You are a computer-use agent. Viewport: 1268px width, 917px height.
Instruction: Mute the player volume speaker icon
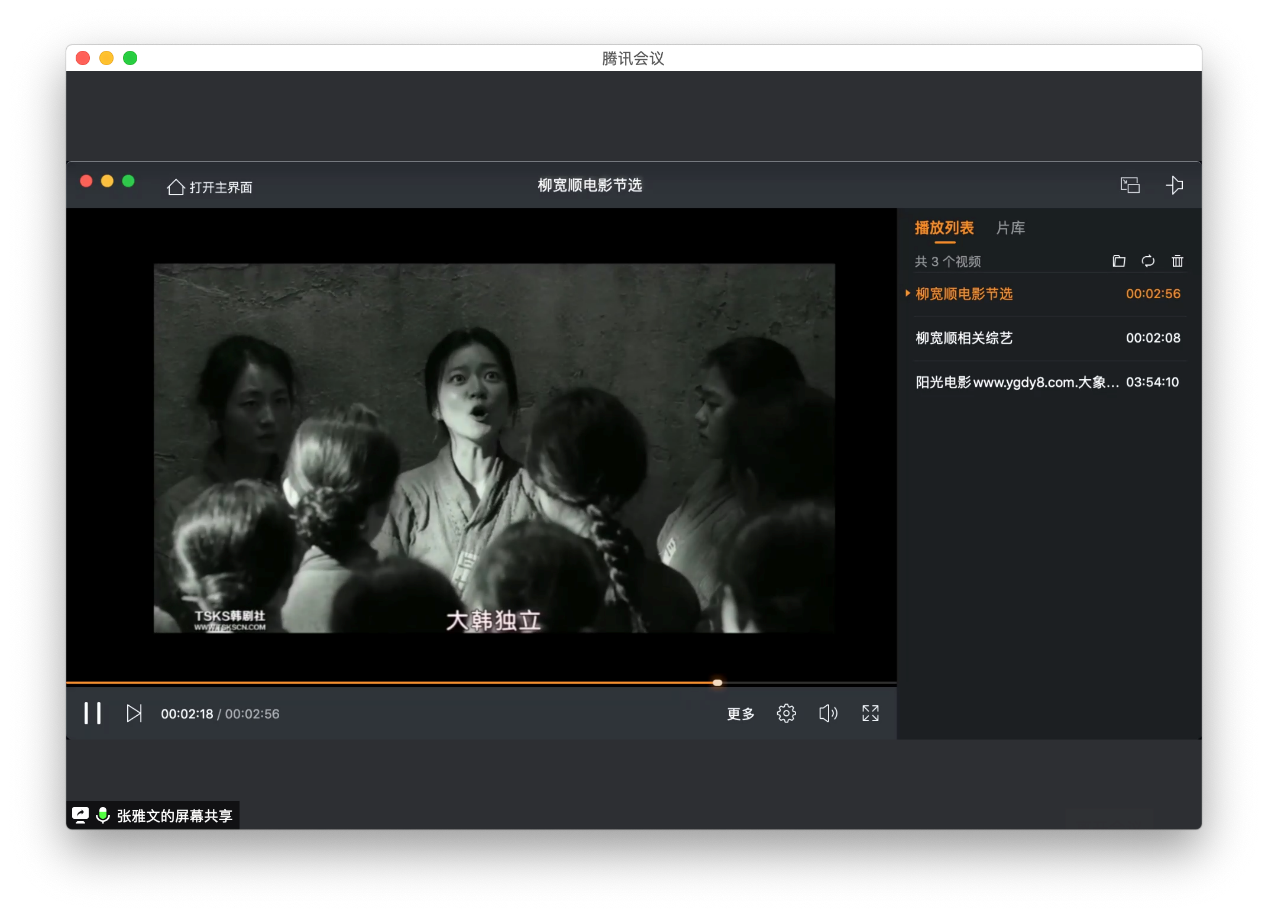(827, 713)
